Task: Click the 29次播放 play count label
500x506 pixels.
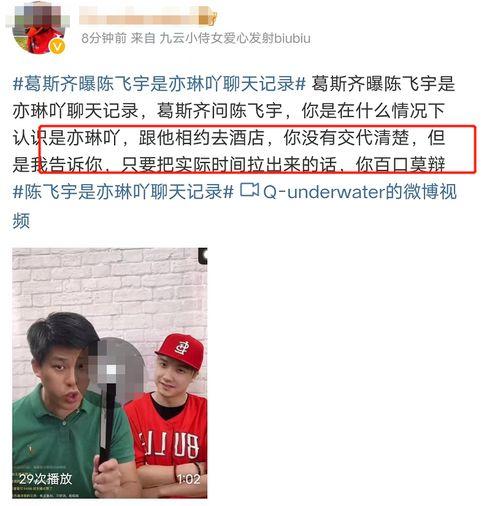Action: click(45, 479)
